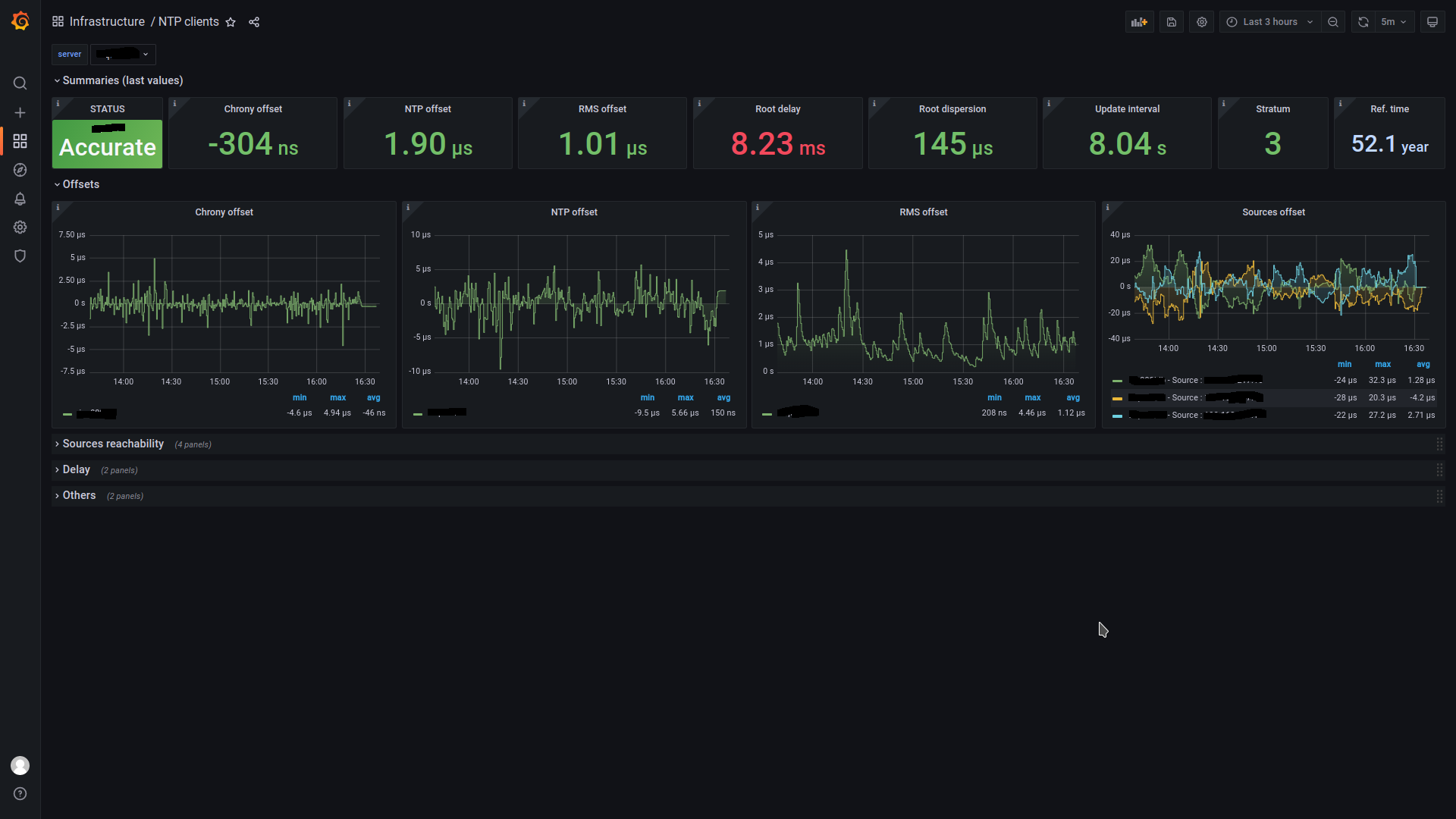Open the Search dashboards icon
The width and height of the screenshot is (1456, 819).
click(x=20, y=83)
